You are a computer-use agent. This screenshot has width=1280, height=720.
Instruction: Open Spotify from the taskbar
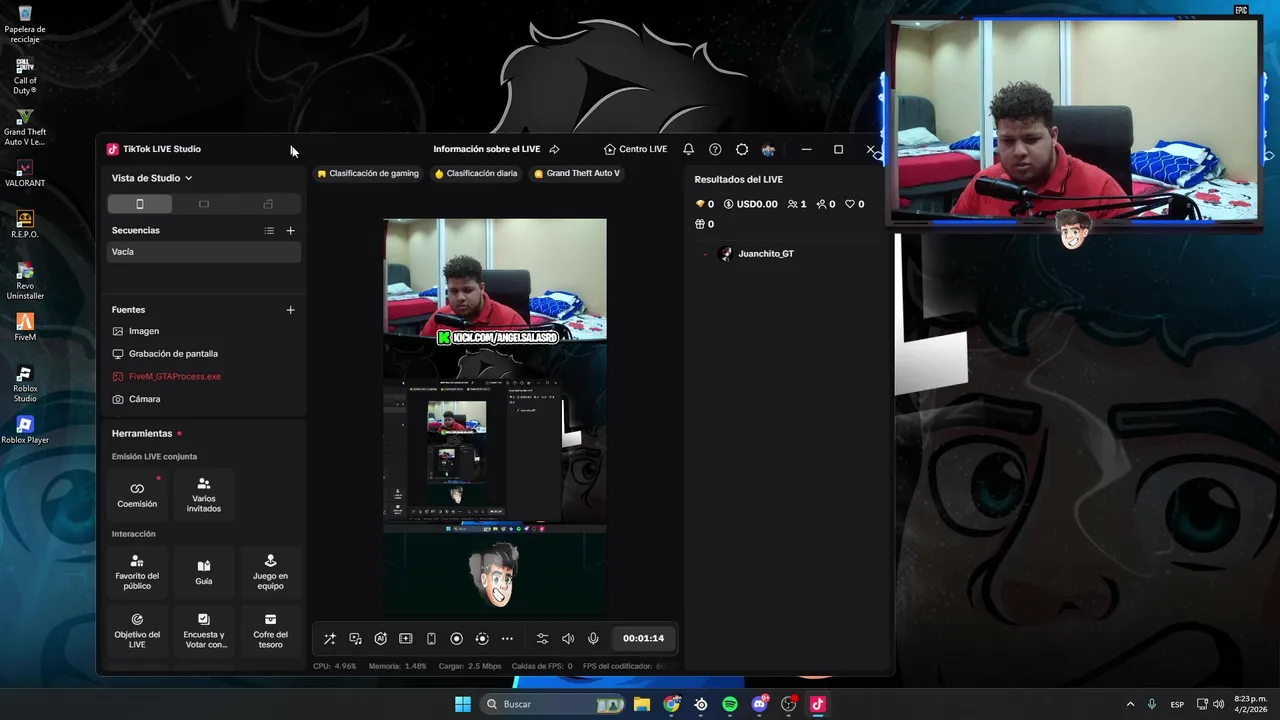point(730,704)
